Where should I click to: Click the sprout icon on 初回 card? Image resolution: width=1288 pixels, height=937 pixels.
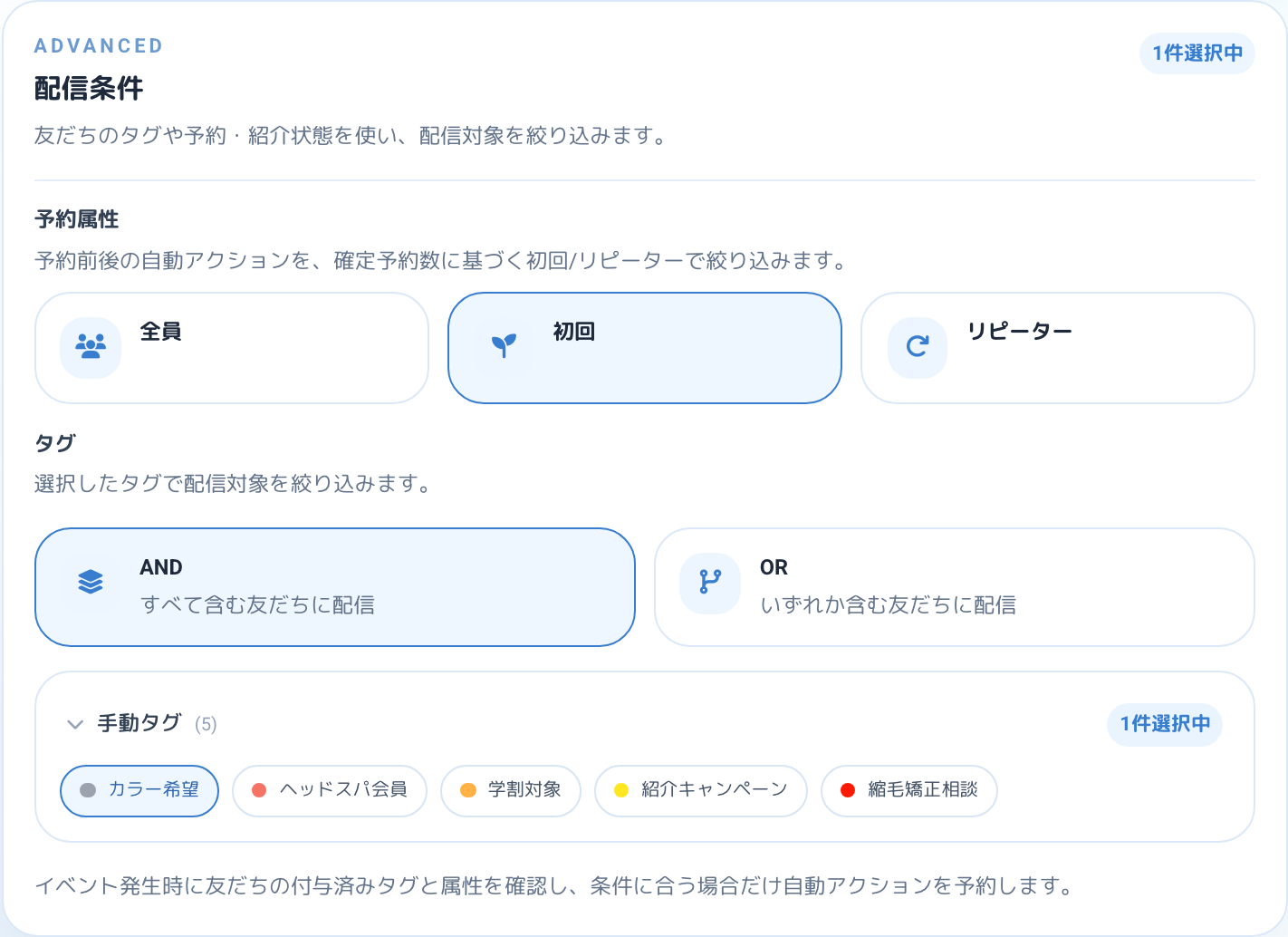[504, 345]
